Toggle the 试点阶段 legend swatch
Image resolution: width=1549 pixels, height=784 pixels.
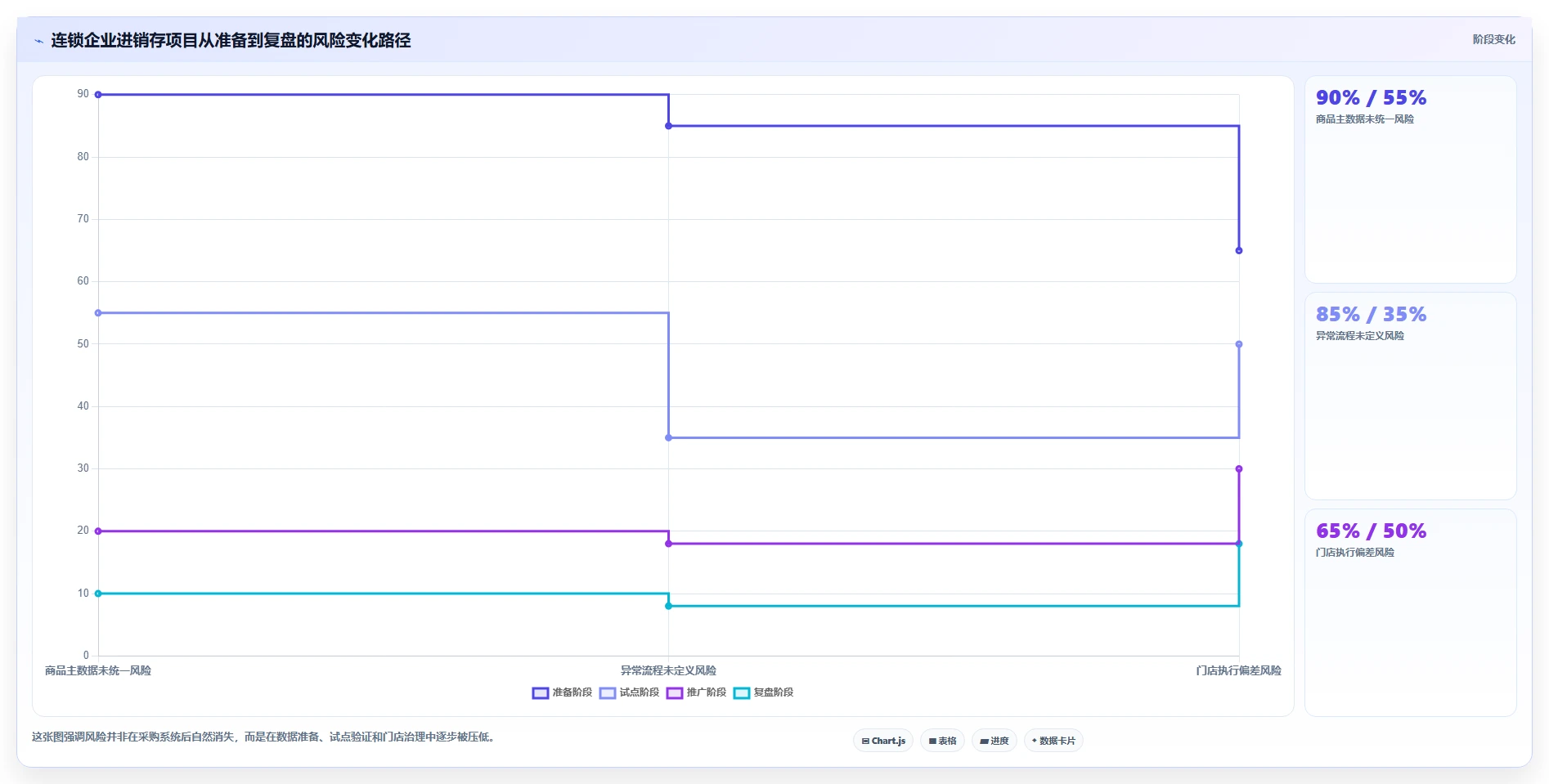(x=608, y=693)
